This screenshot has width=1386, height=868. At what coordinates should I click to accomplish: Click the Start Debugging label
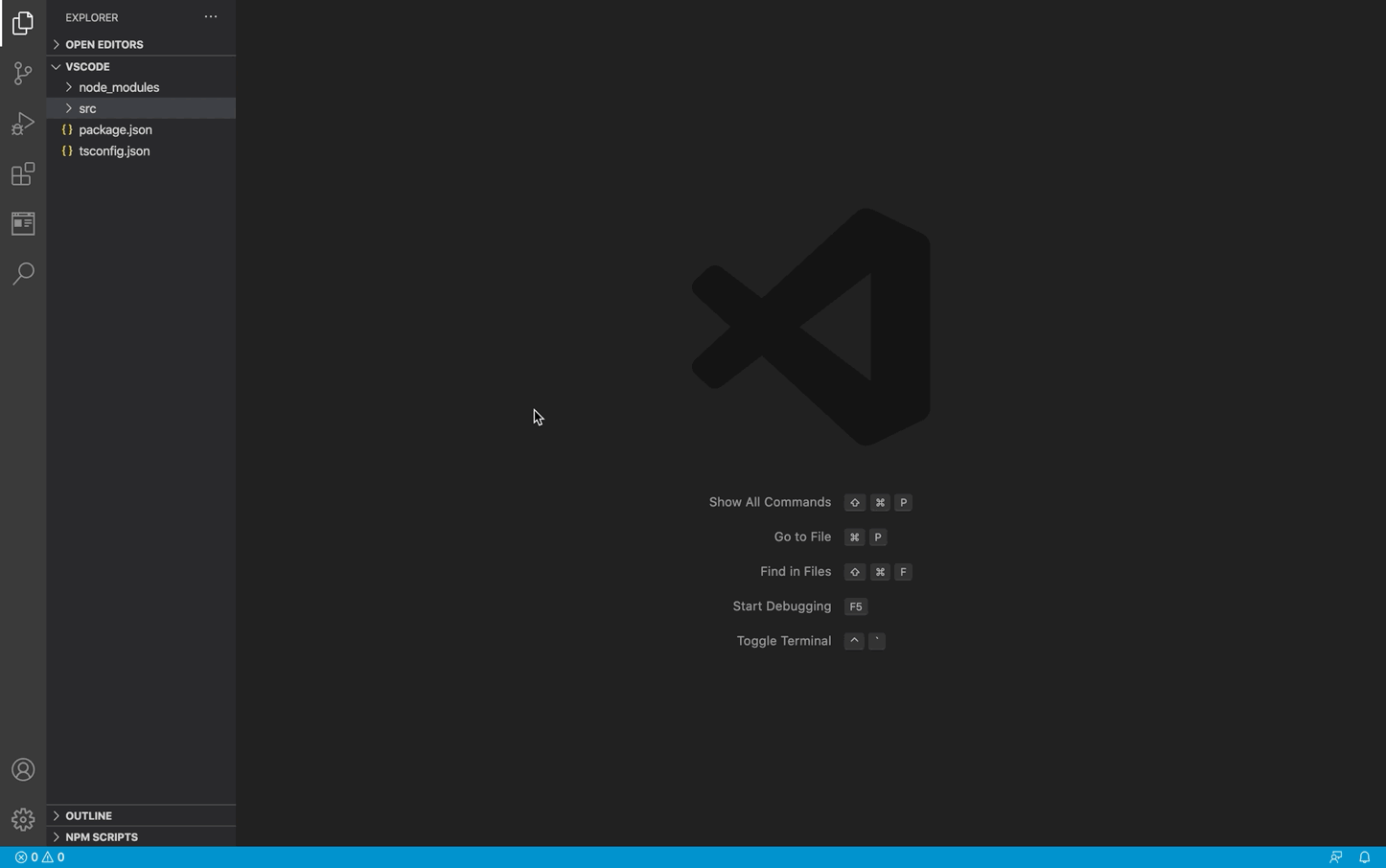(781, 606)
